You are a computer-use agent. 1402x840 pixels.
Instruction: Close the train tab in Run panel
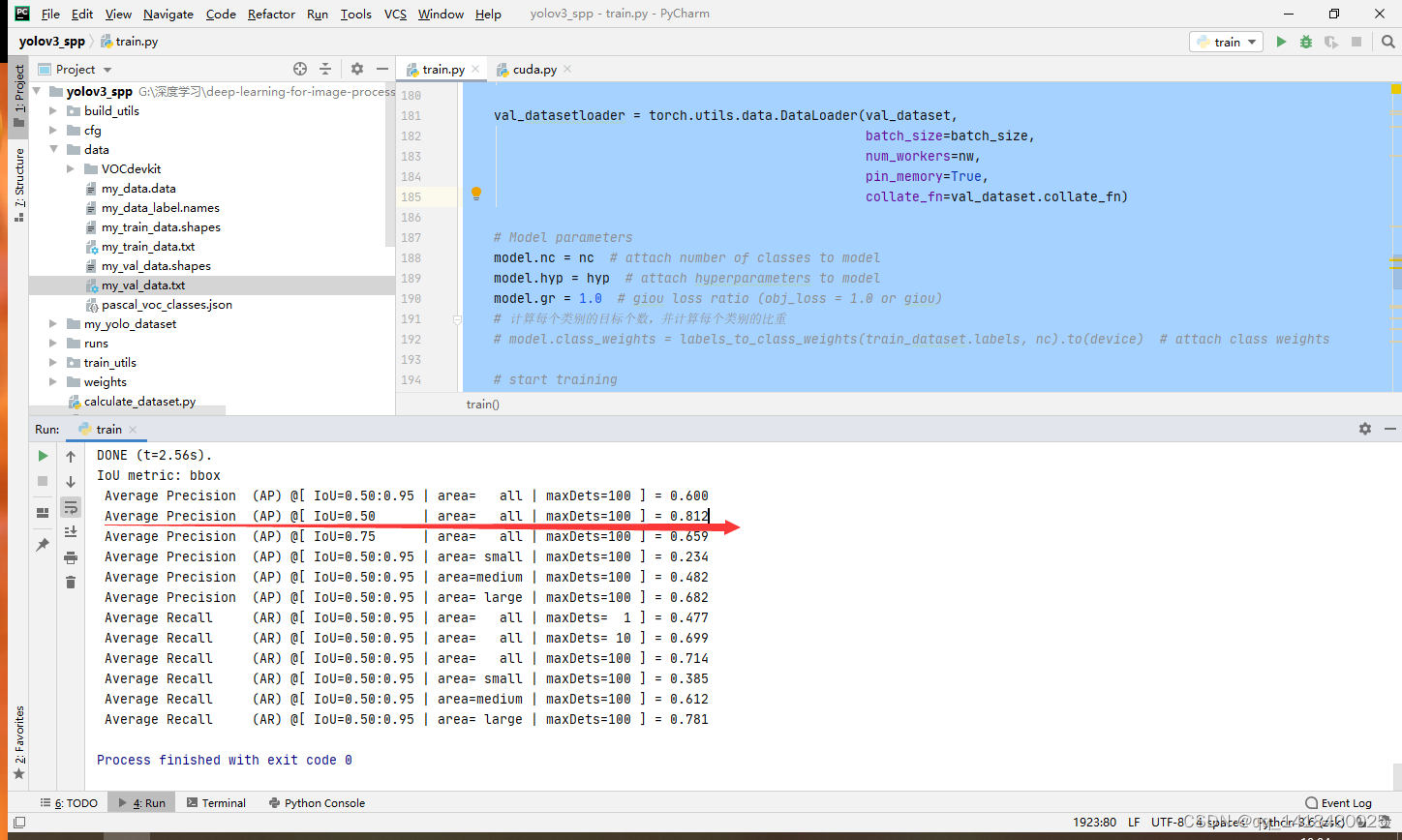tap(133, 430)
